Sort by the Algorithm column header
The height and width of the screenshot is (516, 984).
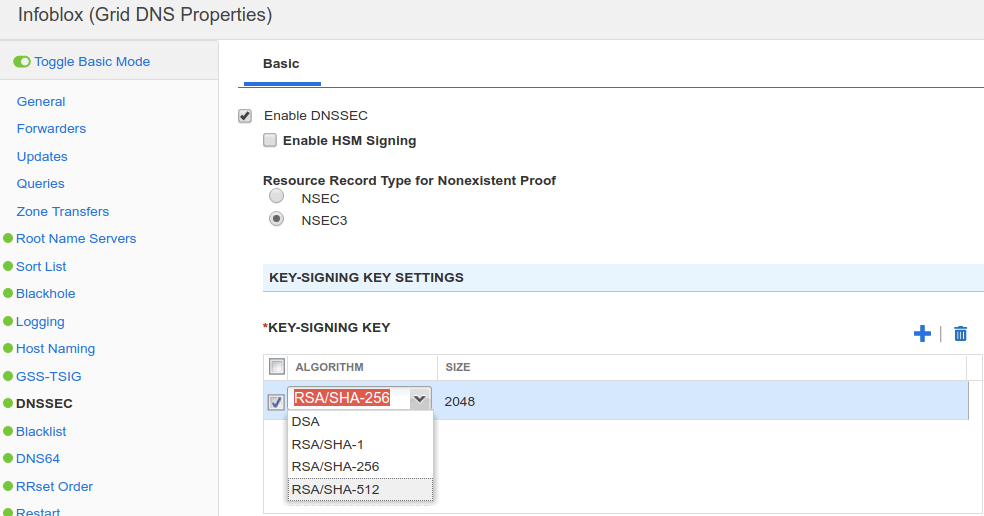coord(330,367)
